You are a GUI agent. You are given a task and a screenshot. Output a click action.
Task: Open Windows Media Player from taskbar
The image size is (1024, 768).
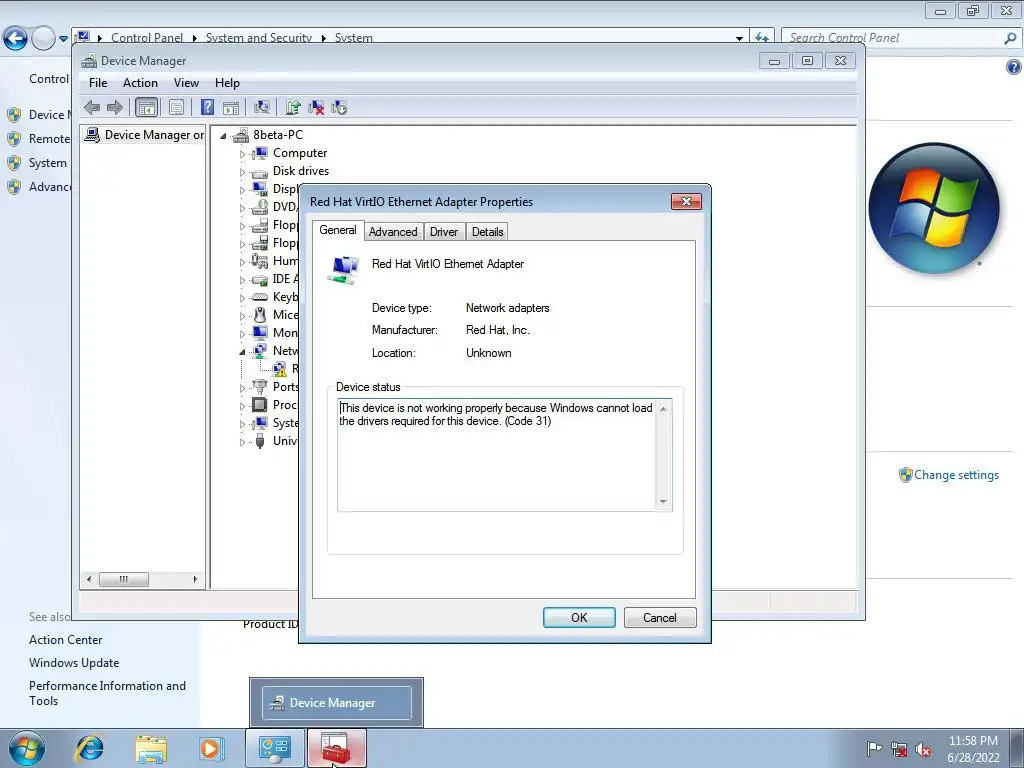(x=211, y=748)
